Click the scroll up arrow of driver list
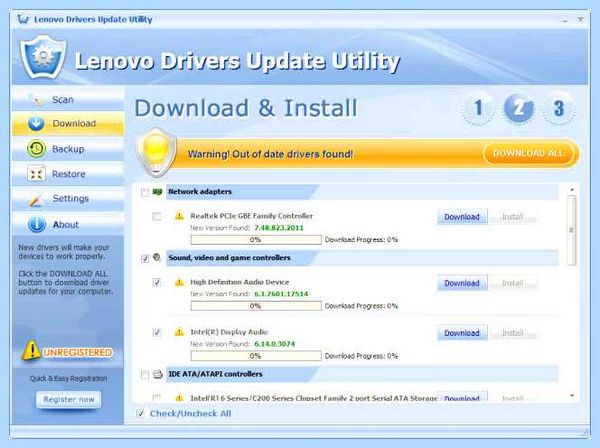 572,189
